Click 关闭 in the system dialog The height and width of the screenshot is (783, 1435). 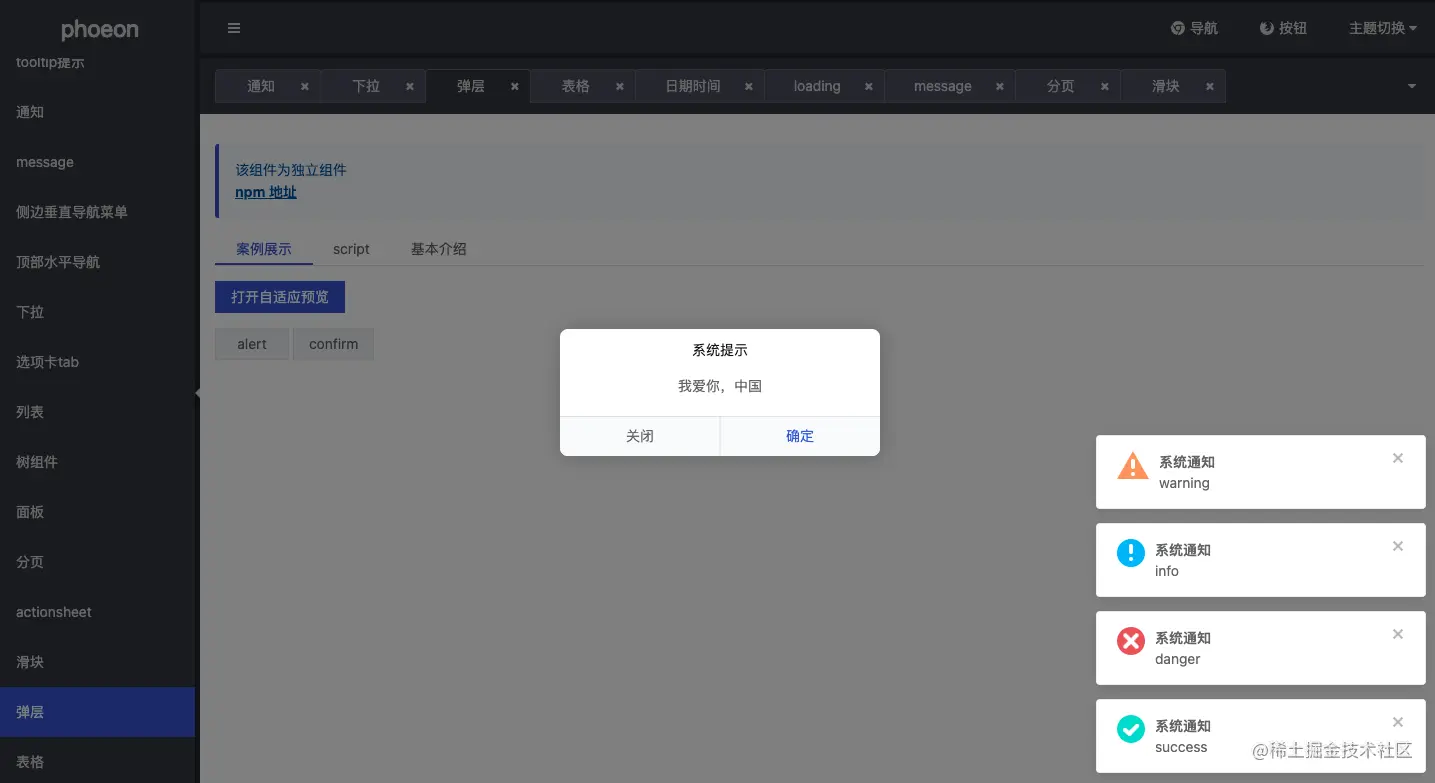tap(640, 436)
